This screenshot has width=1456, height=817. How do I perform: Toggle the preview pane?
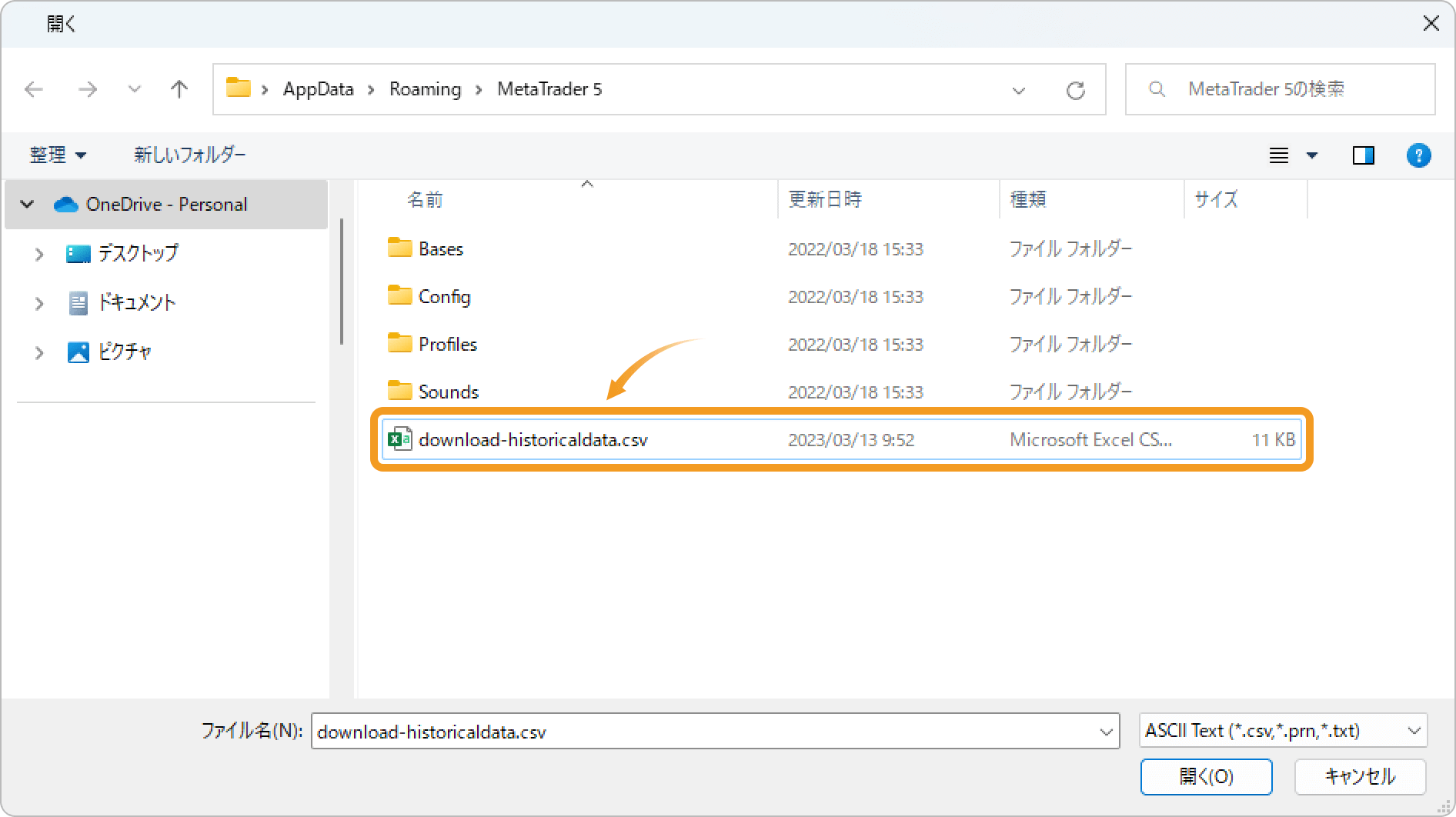(x=1364, y=155)
